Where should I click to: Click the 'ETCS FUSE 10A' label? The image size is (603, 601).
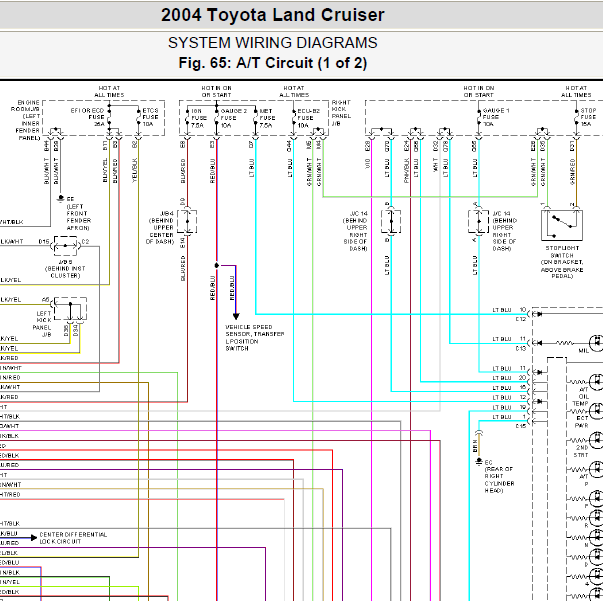click(150, 117)
